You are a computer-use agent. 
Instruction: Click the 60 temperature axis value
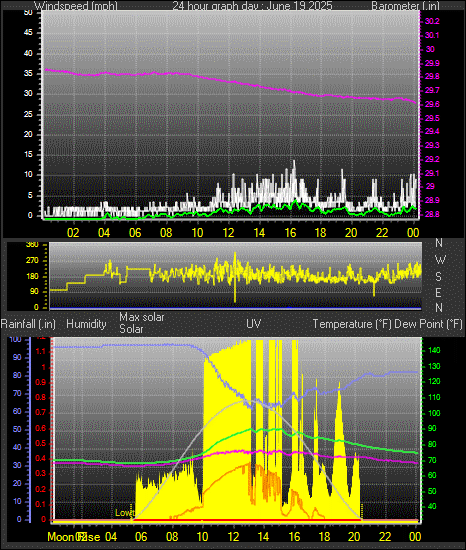click(432, 476)
